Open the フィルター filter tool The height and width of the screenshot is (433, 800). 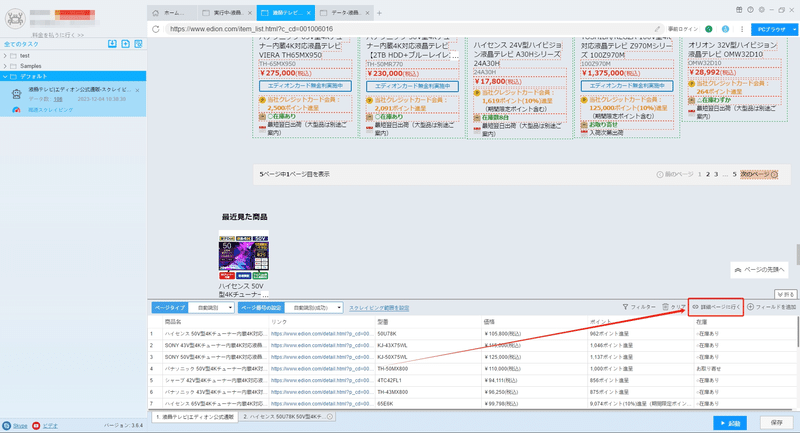click(x=639, y=307)
